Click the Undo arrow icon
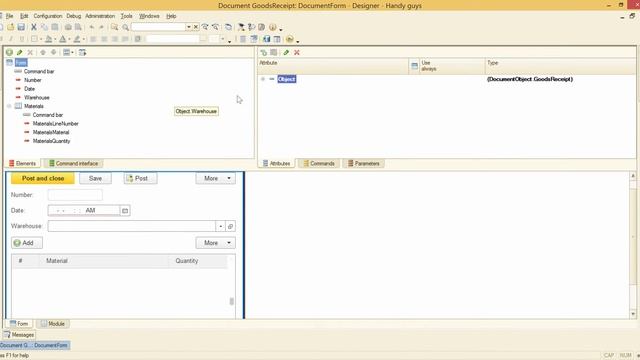640x360 pixels. pyautogui.click(x=91, y=27)
